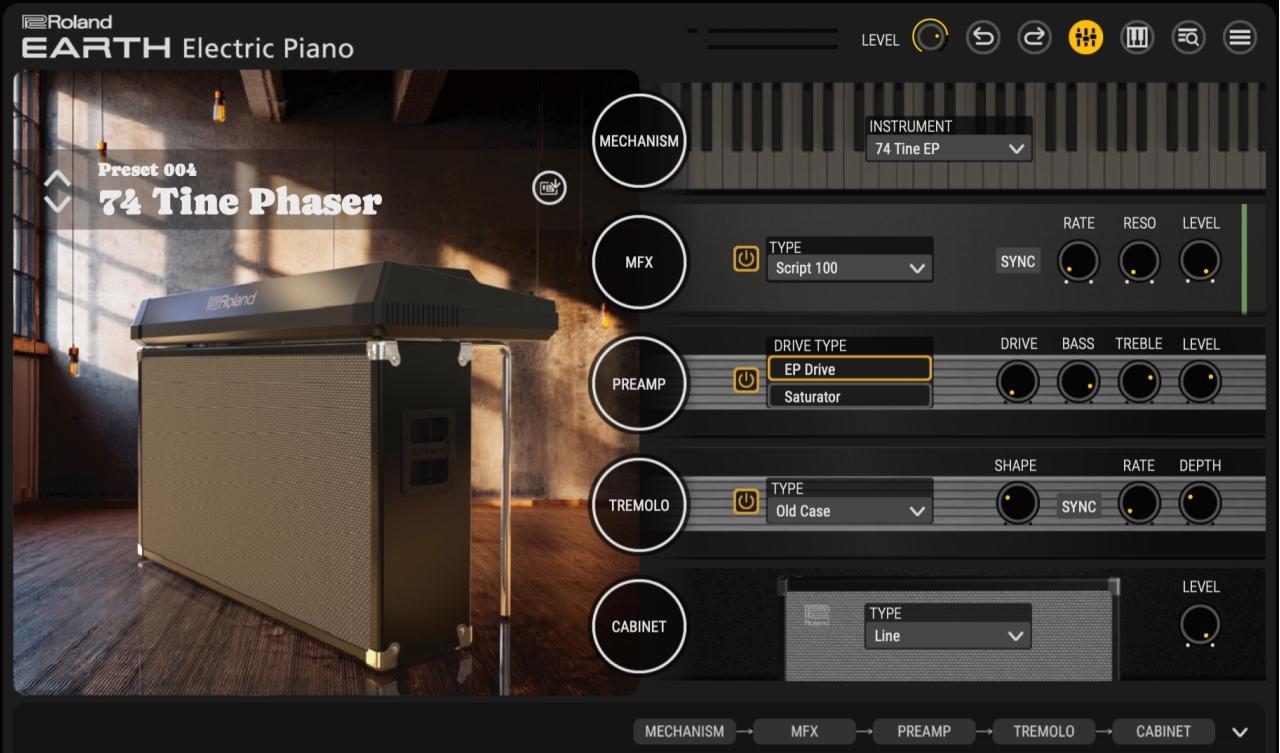Click the MECHANISM round section button

[639, 141]
